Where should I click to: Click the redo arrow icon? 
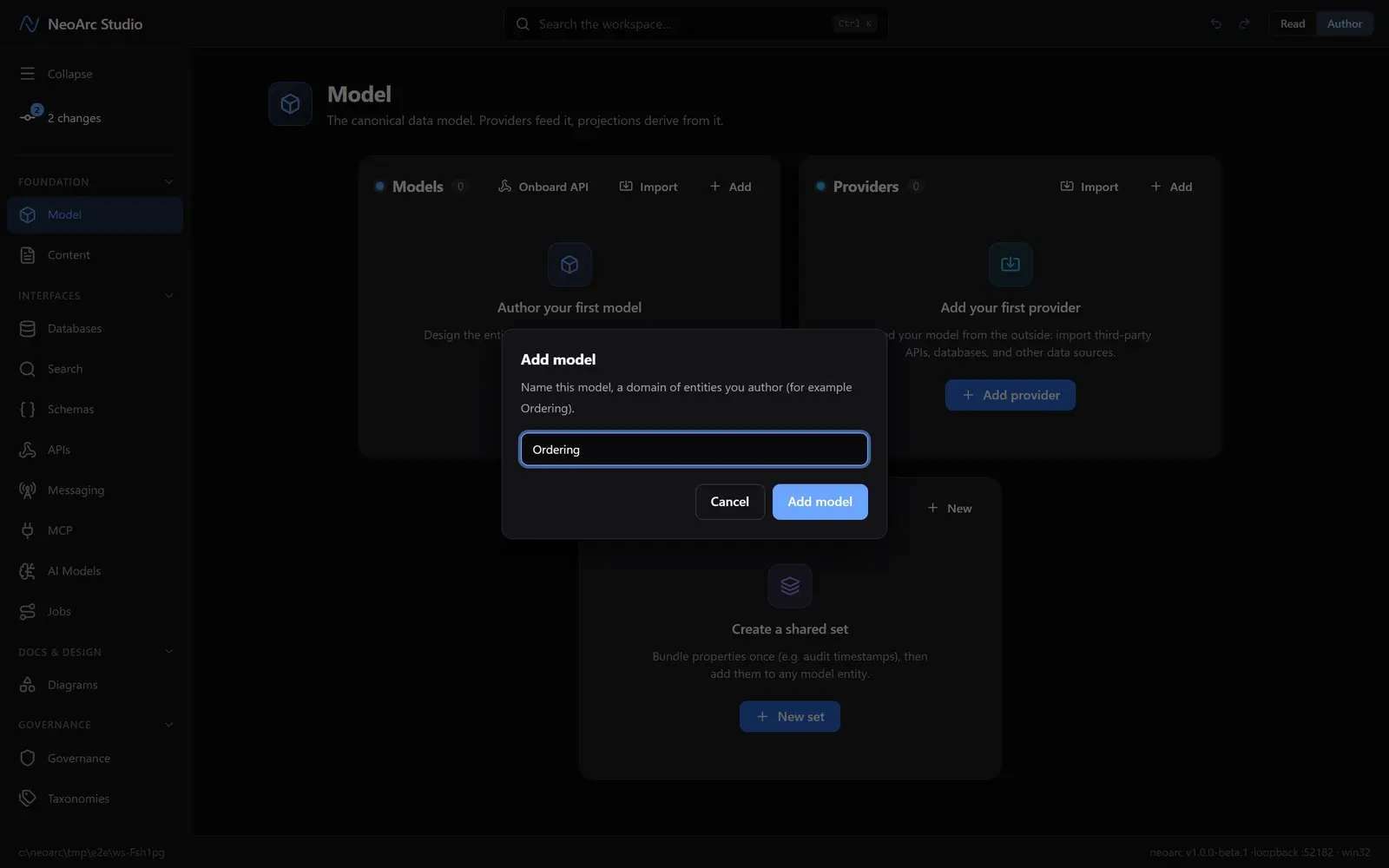click(1244, 24)
